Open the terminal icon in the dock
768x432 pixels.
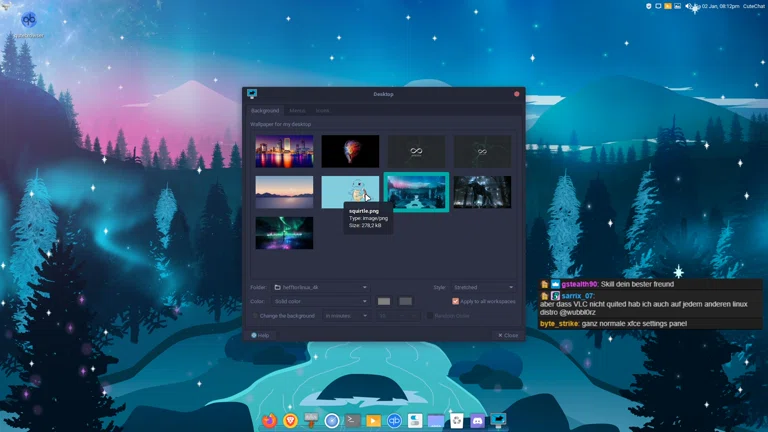[x=353, y=421]
